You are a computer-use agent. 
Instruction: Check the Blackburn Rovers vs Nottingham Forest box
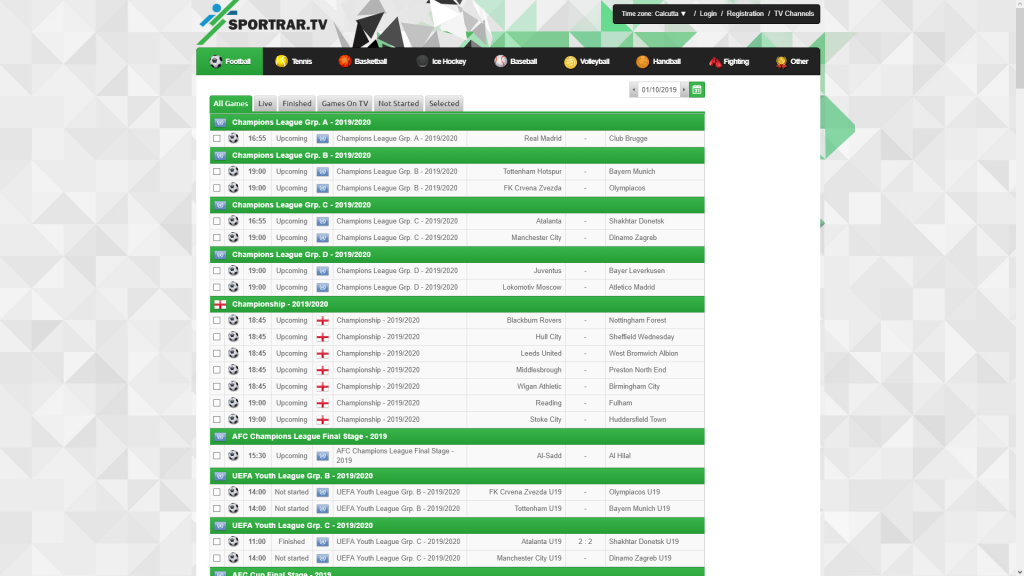[217, 321]
